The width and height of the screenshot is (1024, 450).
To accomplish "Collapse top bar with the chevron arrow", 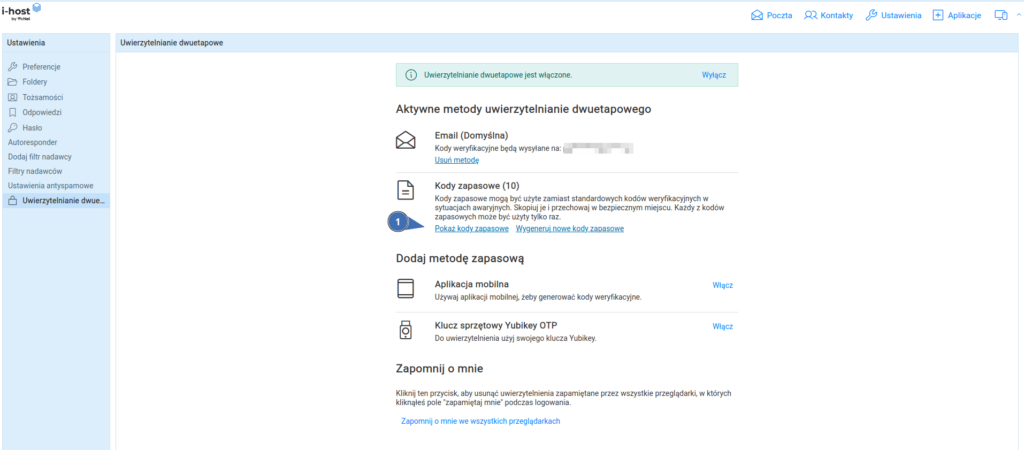I will click(x=1017, y=16).
